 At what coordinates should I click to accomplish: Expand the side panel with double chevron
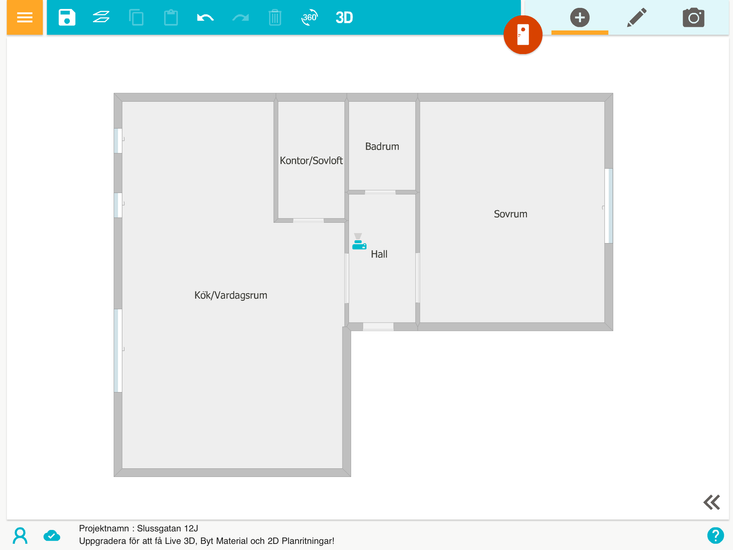[x=711, y=502]
